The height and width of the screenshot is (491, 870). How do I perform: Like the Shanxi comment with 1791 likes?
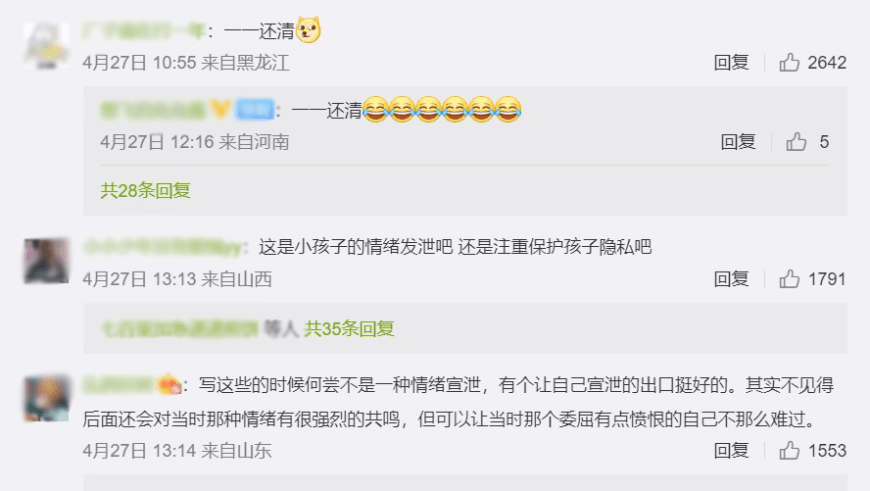click(789, 279)
